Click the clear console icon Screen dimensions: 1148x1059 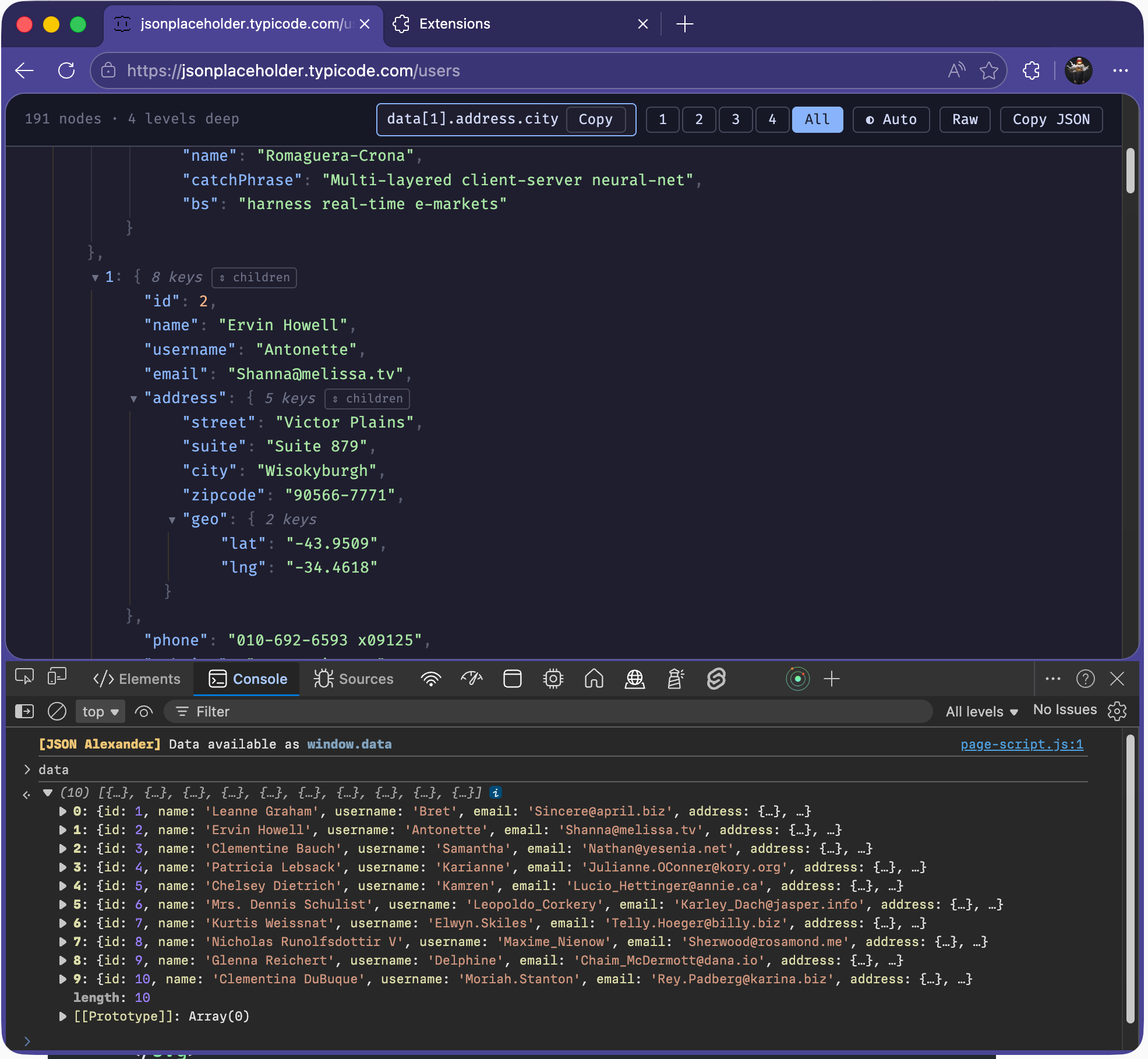56,711
